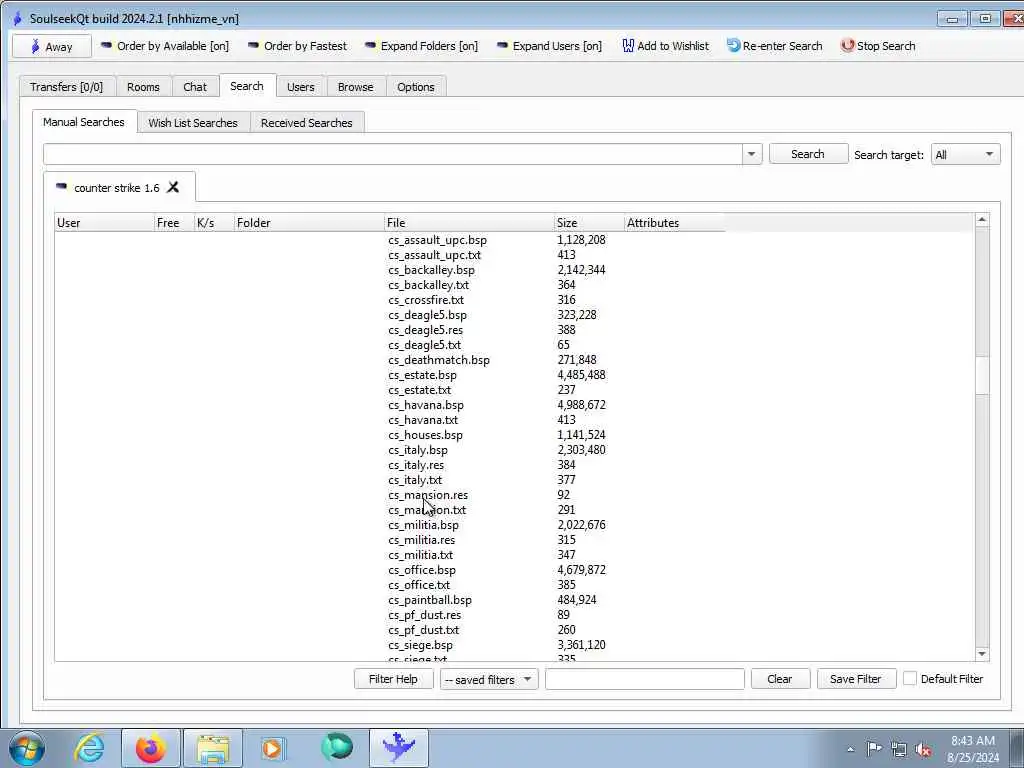
Task: Sort results by Folder column
Action: (x=310, y=223)
